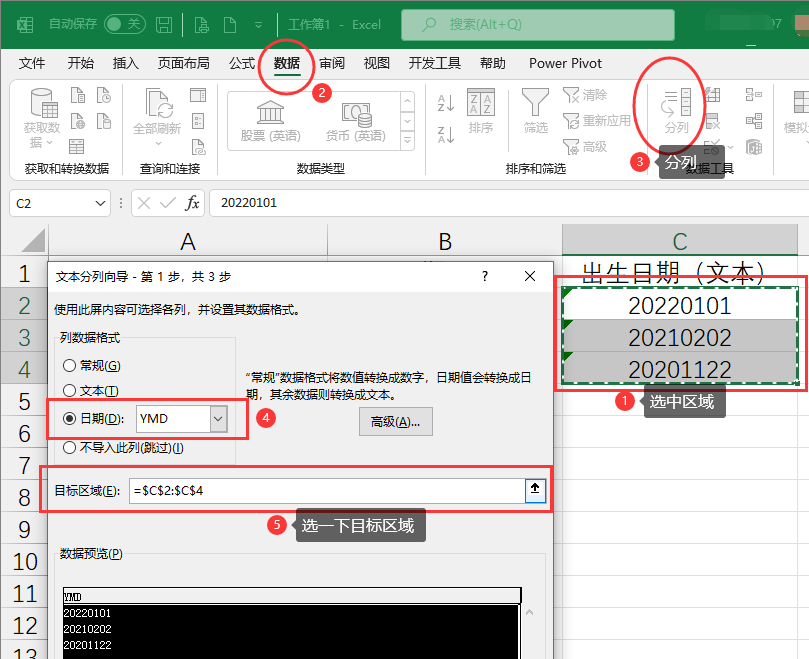Viewport: 809px width, 659px height.
Task: Select the 常规(G) radio button
Action: (69, 366)
